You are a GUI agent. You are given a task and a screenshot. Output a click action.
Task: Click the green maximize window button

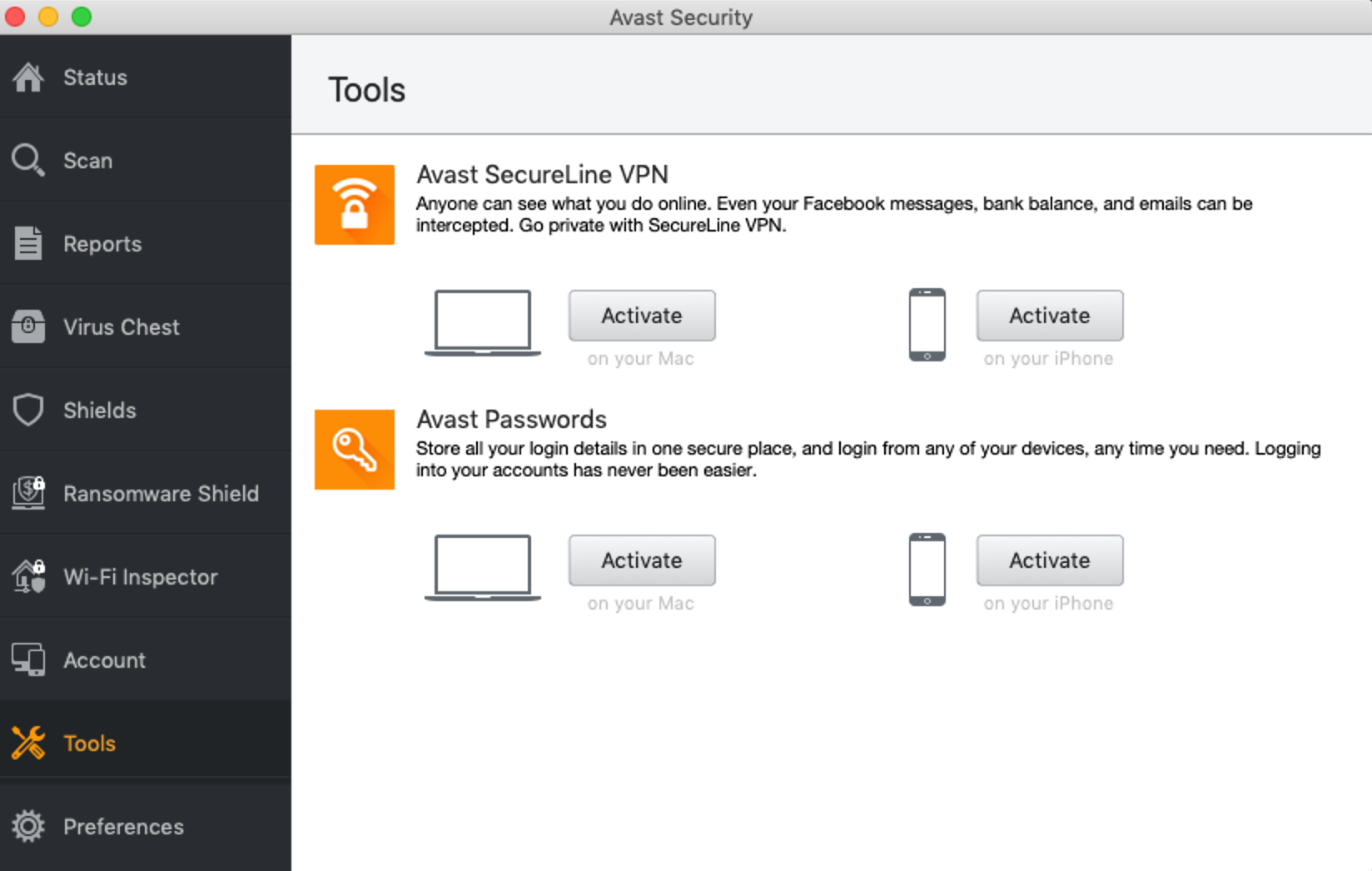tap(82, 17)
